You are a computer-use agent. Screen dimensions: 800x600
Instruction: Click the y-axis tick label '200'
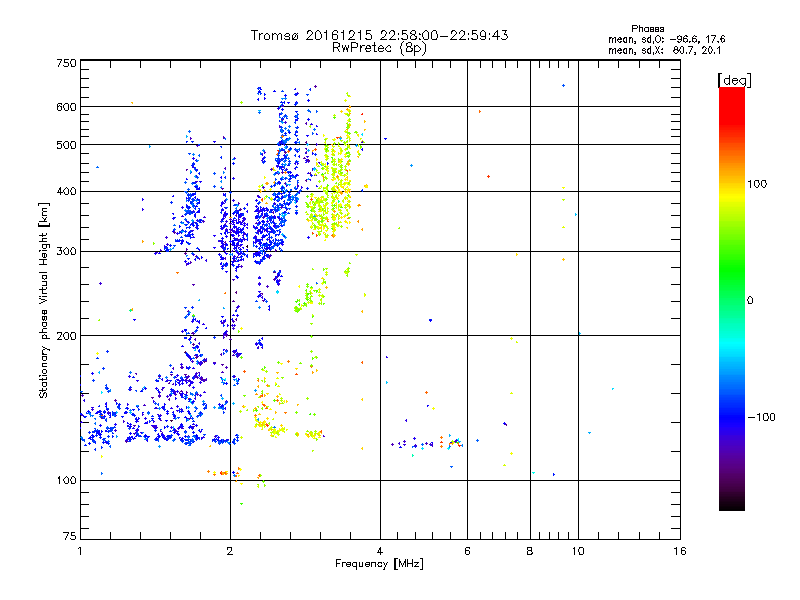[x=66, y=336]
